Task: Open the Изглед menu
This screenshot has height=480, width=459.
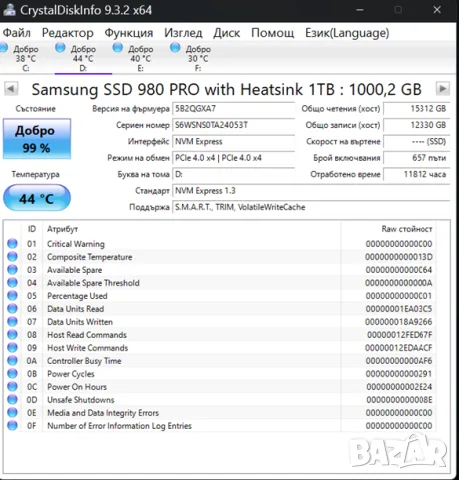Action: [183, 33]
